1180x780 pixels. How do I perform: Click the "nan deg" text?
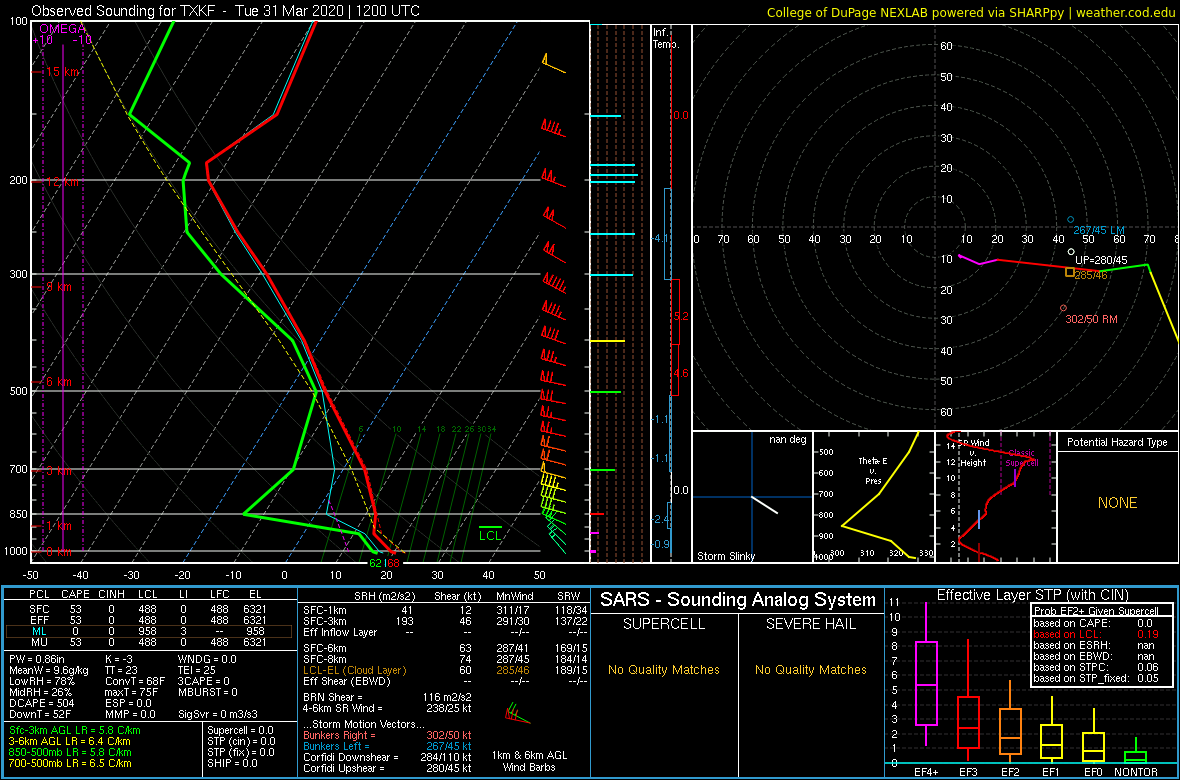pos(787,440)
